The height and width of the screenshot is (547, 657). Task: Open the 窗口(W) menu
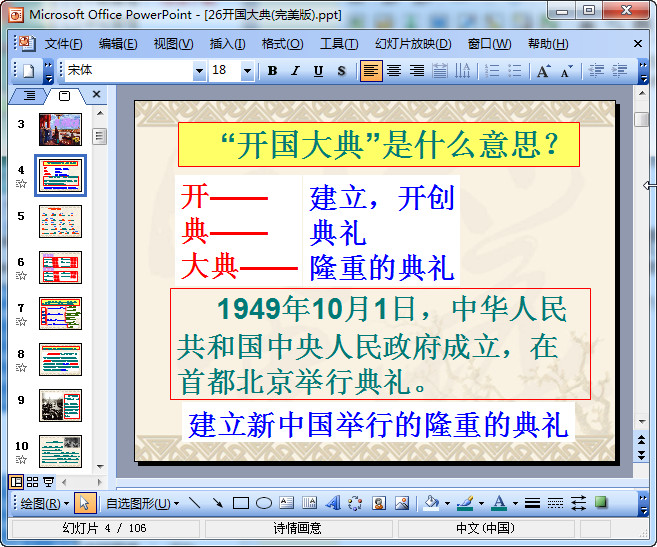point(489,44)
